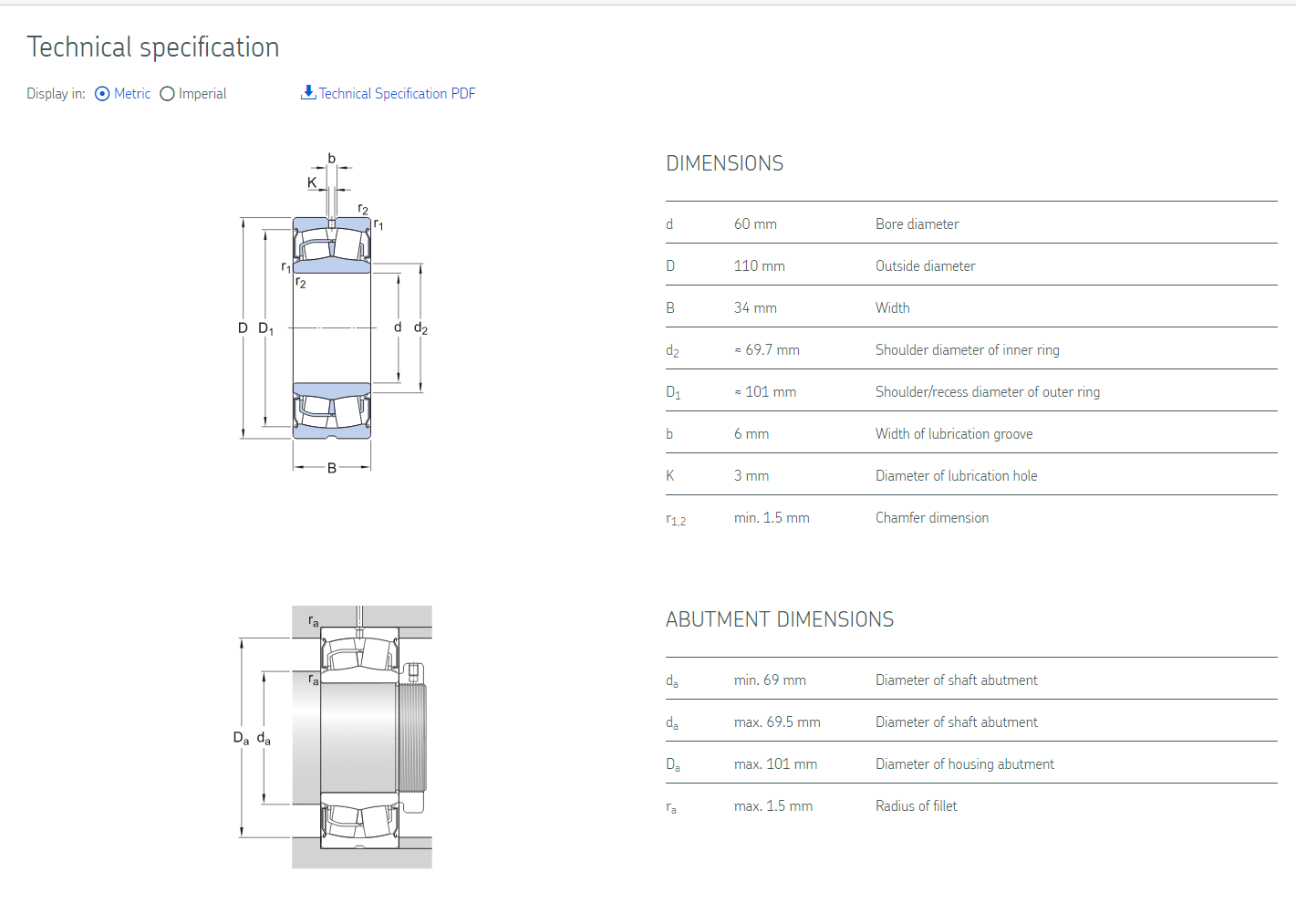
Task: Click the fillet value max. 1.5 mm
Action: pyautogui.click(x=773, y=806)
